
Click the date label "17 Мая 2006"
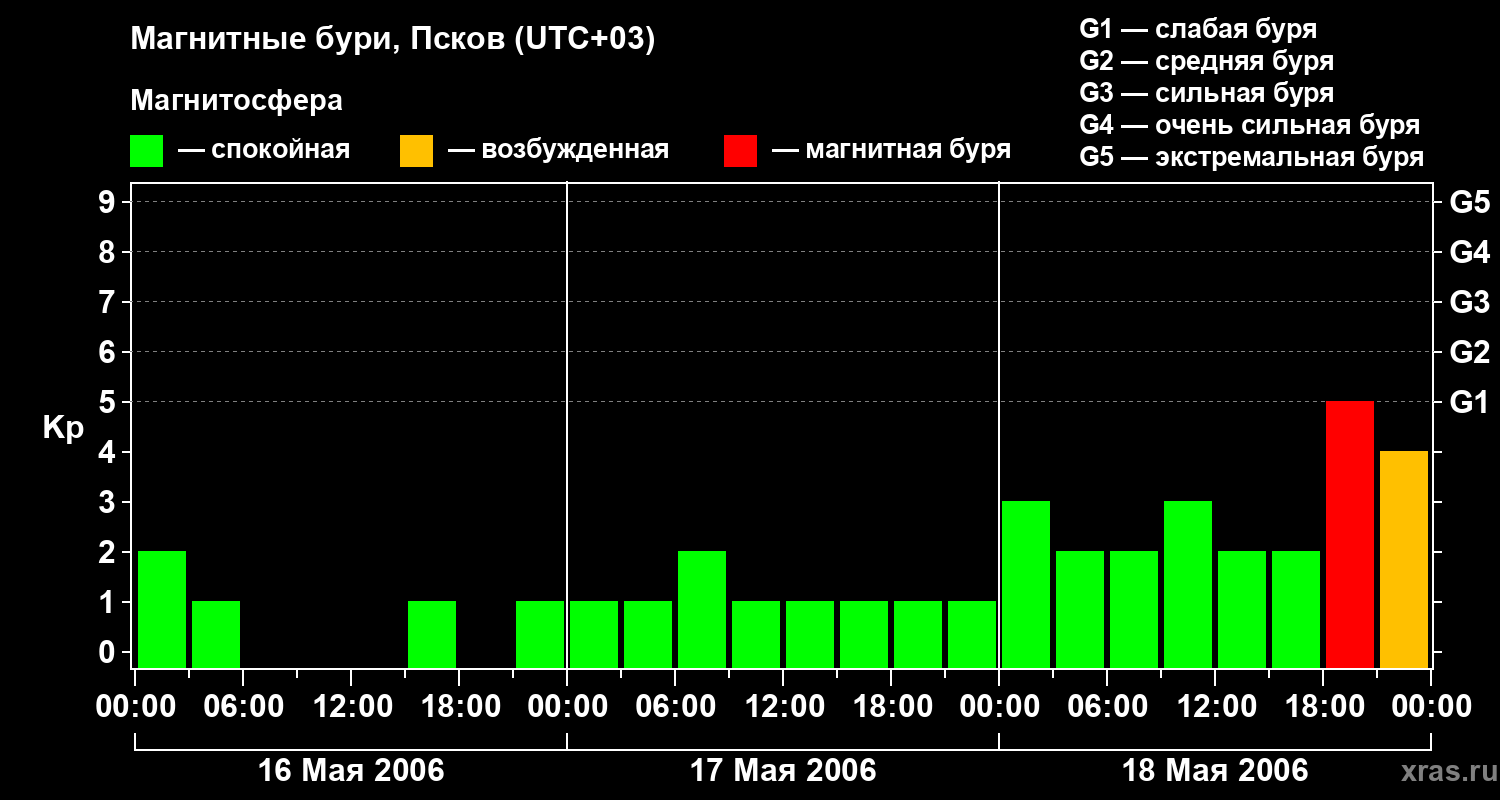(783, 770)
